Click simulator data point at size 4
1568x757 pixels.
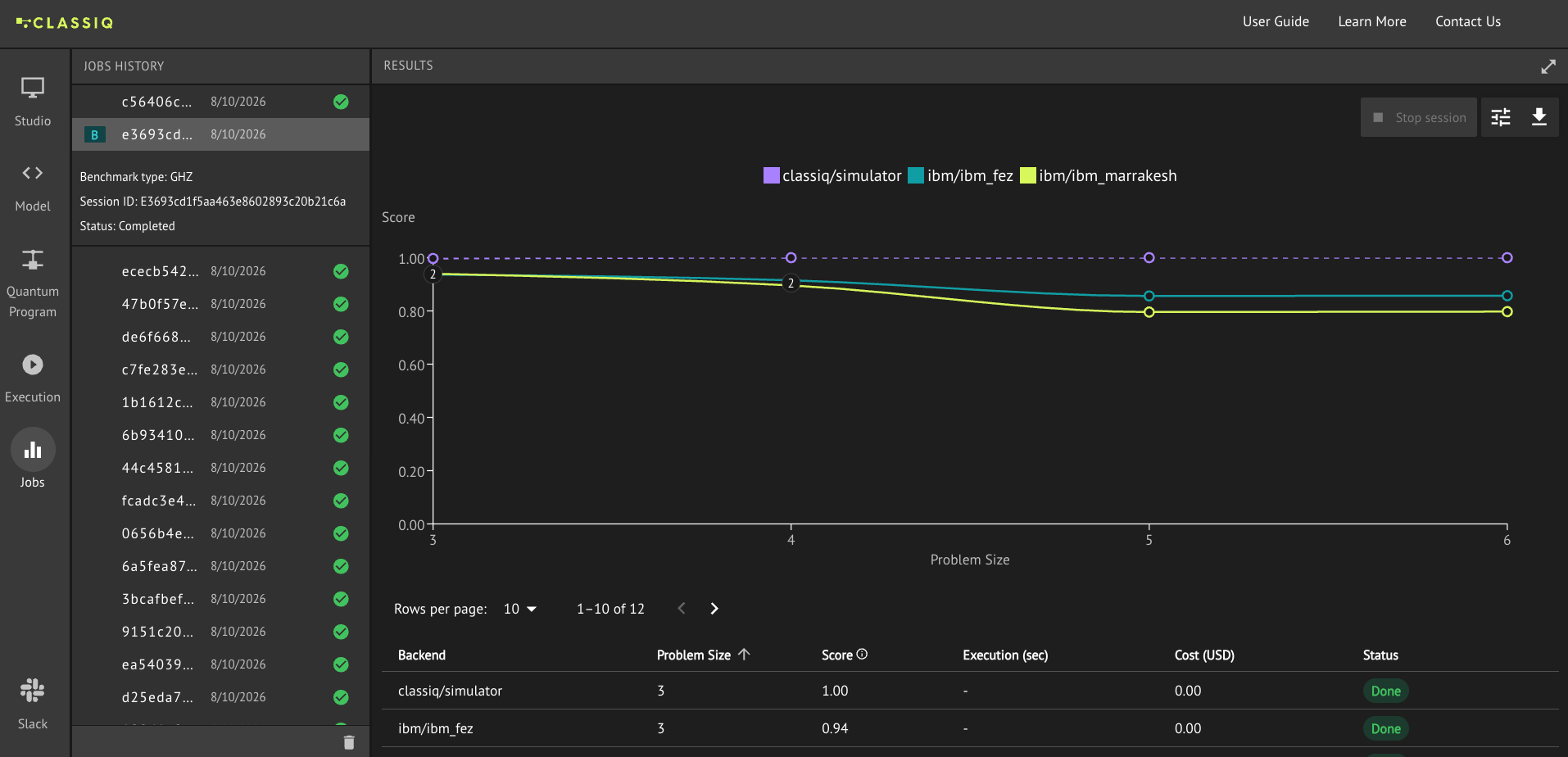click(x=791, y=258)
